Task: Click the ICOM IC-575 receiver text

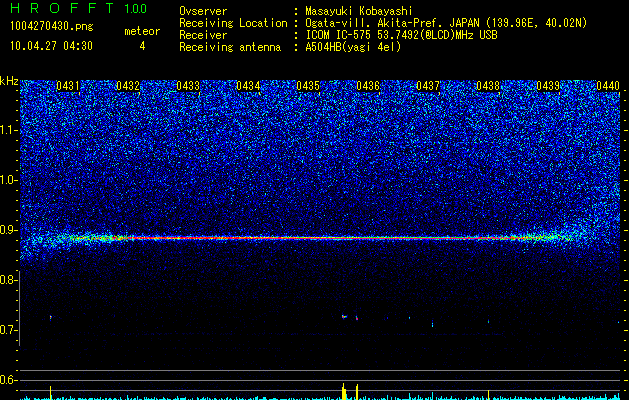Action: (x=402, y=35)
